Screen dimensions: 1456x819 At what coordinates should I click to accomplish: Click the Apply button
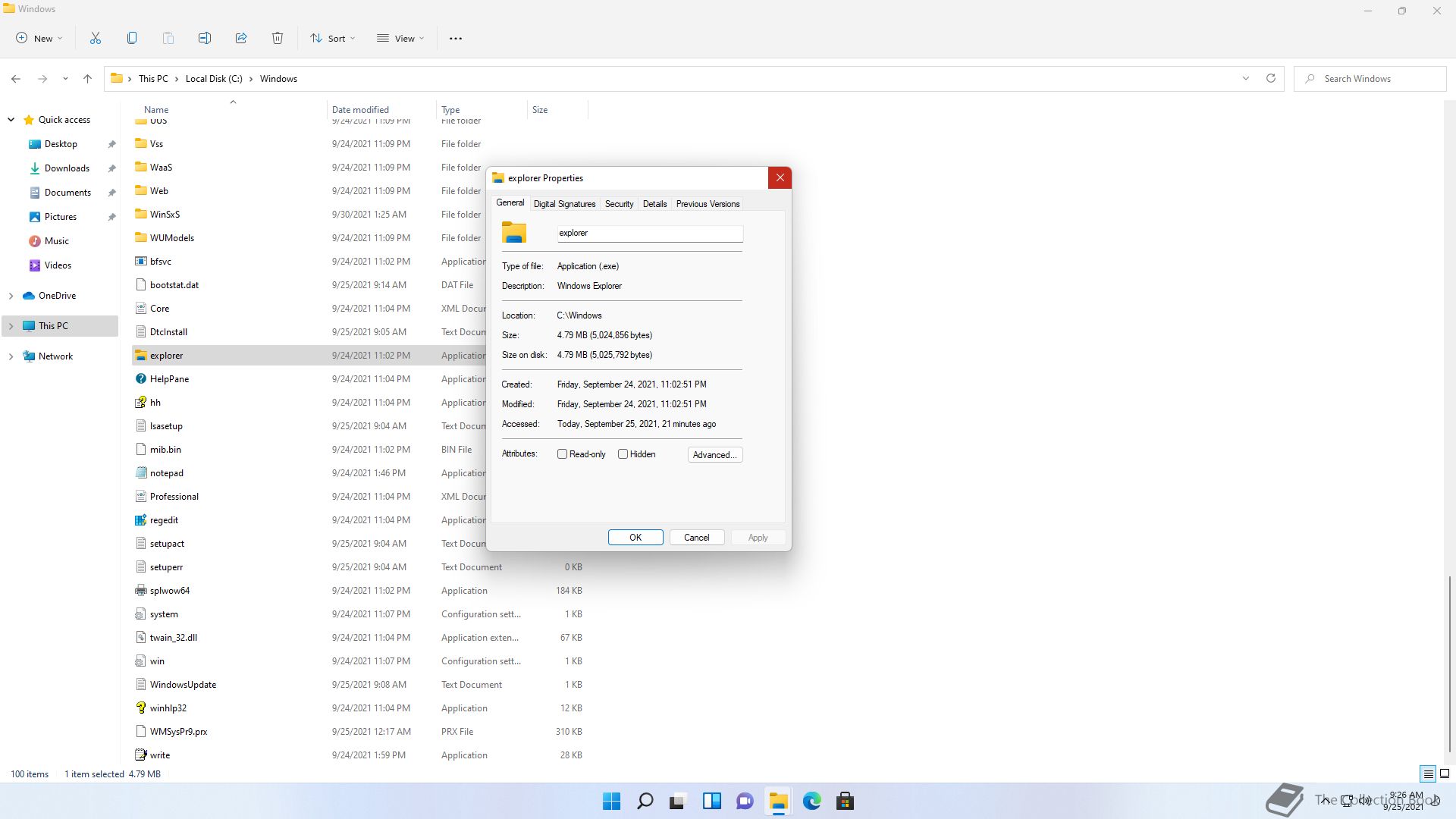[758, 538]
